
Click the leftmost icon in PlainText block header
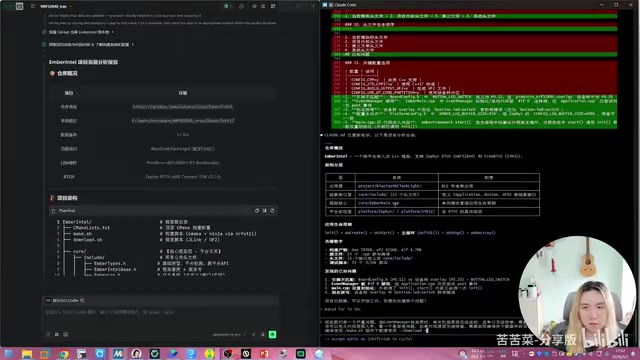coord(257,211)
